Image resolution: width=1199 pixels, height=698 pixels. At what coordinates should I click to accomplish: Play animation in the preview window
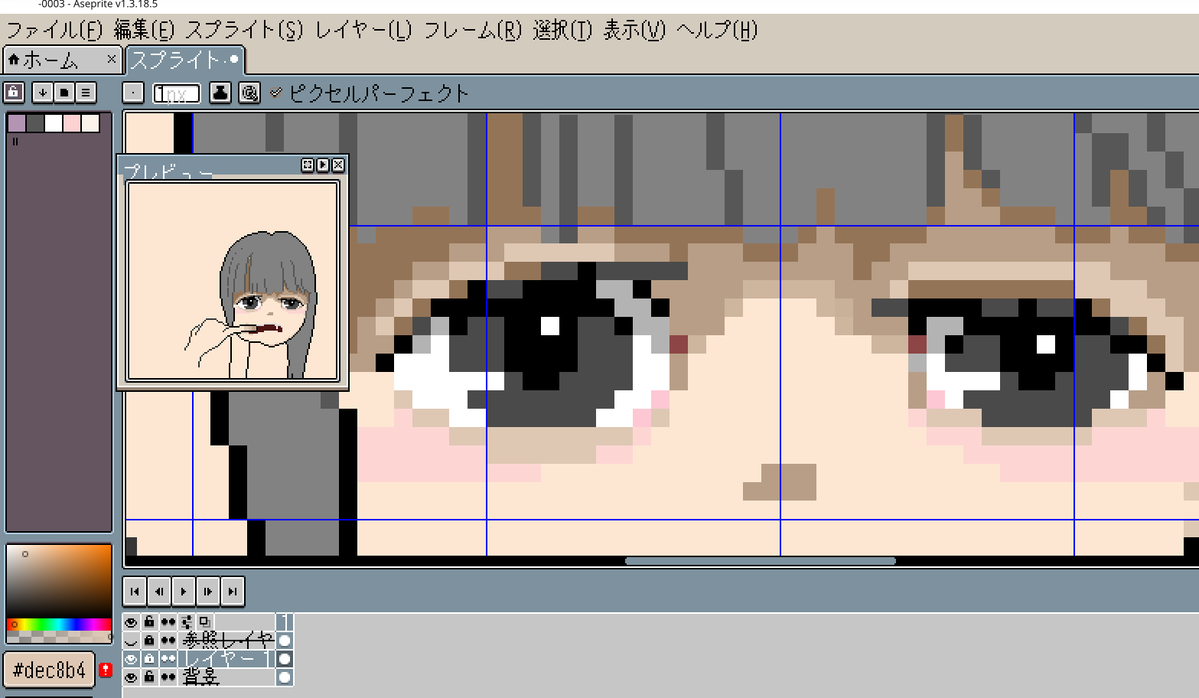tap(323, 165)
